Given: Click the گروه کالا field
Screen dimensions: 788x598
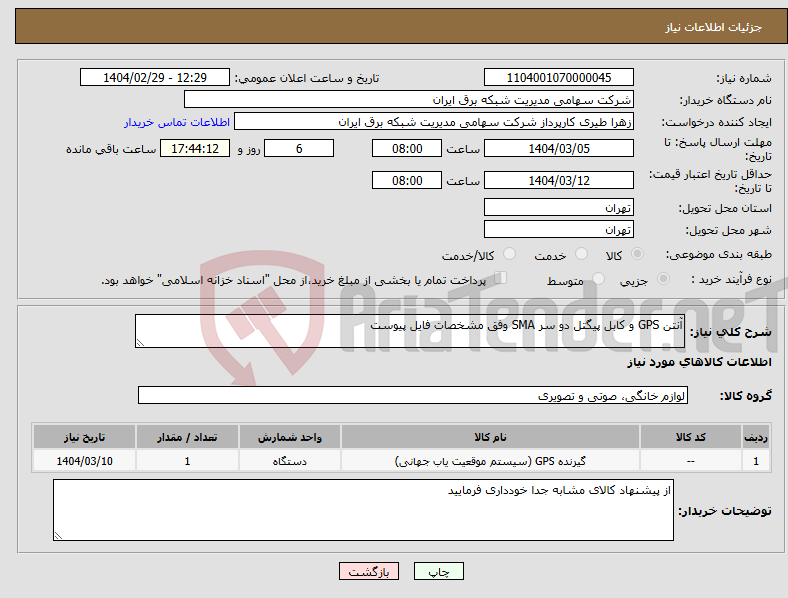Looking at the screenshot, I should (x=413, y=395).
